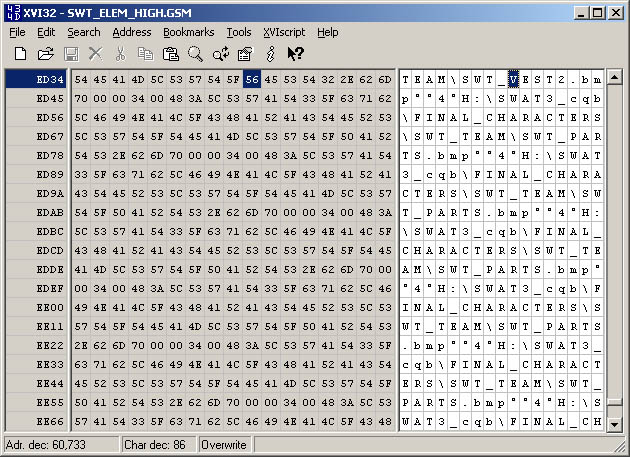Click the Paste clipboard icon
Screen dimensions: 630x457
(x=170, y=53)
